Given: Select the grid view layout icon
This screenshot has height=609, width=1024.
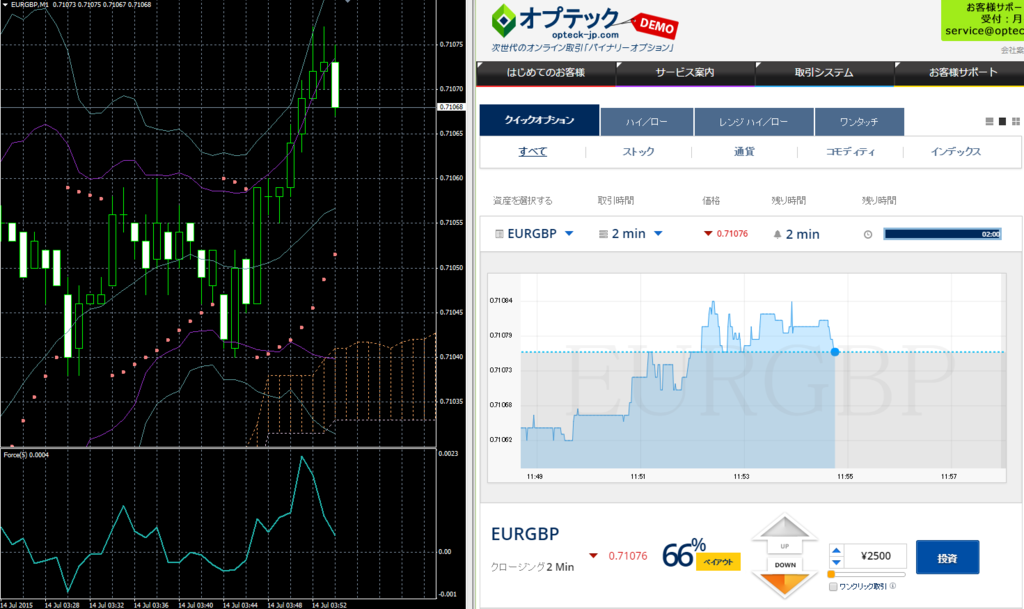Looking at the screenshot, I should pos(1016,121).
